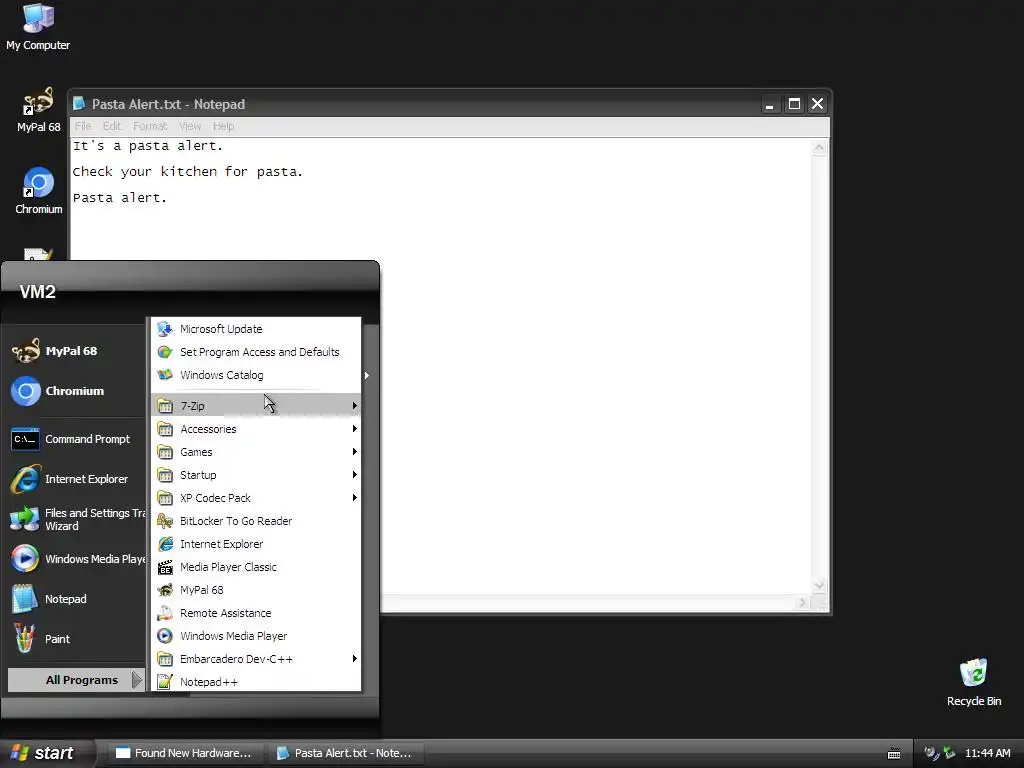Open Internet Explorer in start menu left column
Image resolution: width=1024 pixels, height=768 pixels.
tap(73, 479)
